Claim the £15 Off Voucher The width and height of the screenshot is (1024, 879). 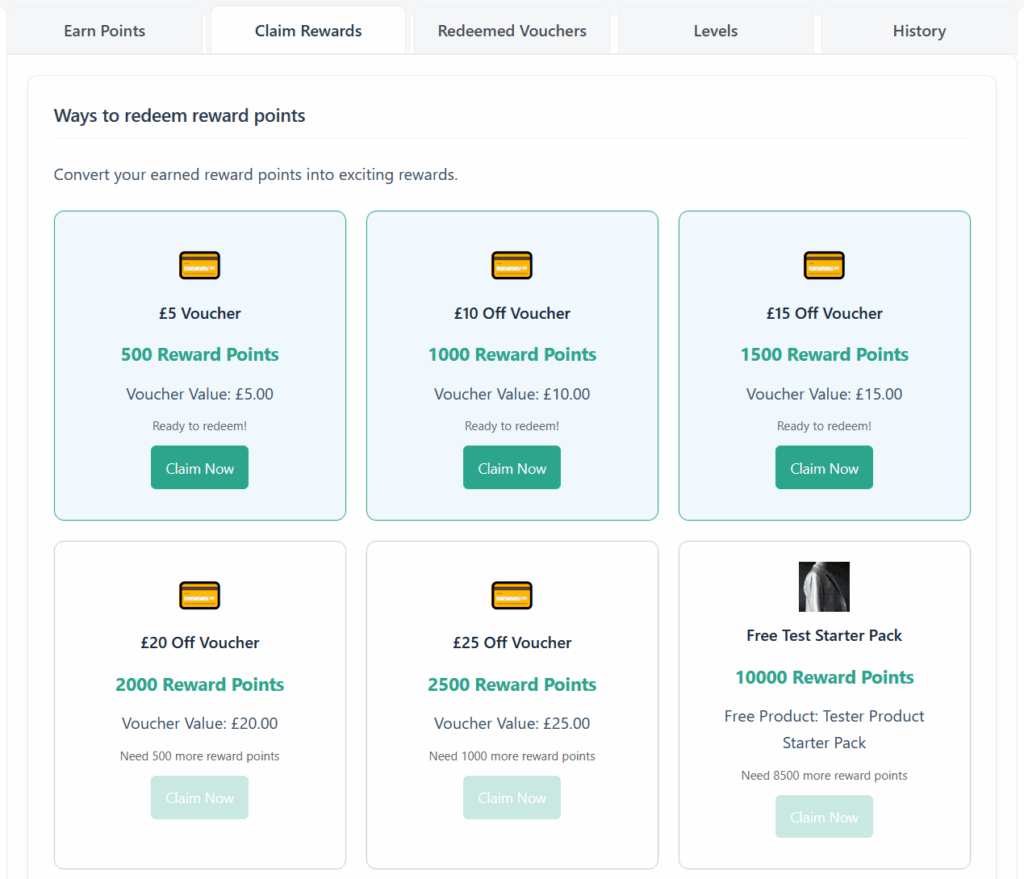(x=823, y=467)
